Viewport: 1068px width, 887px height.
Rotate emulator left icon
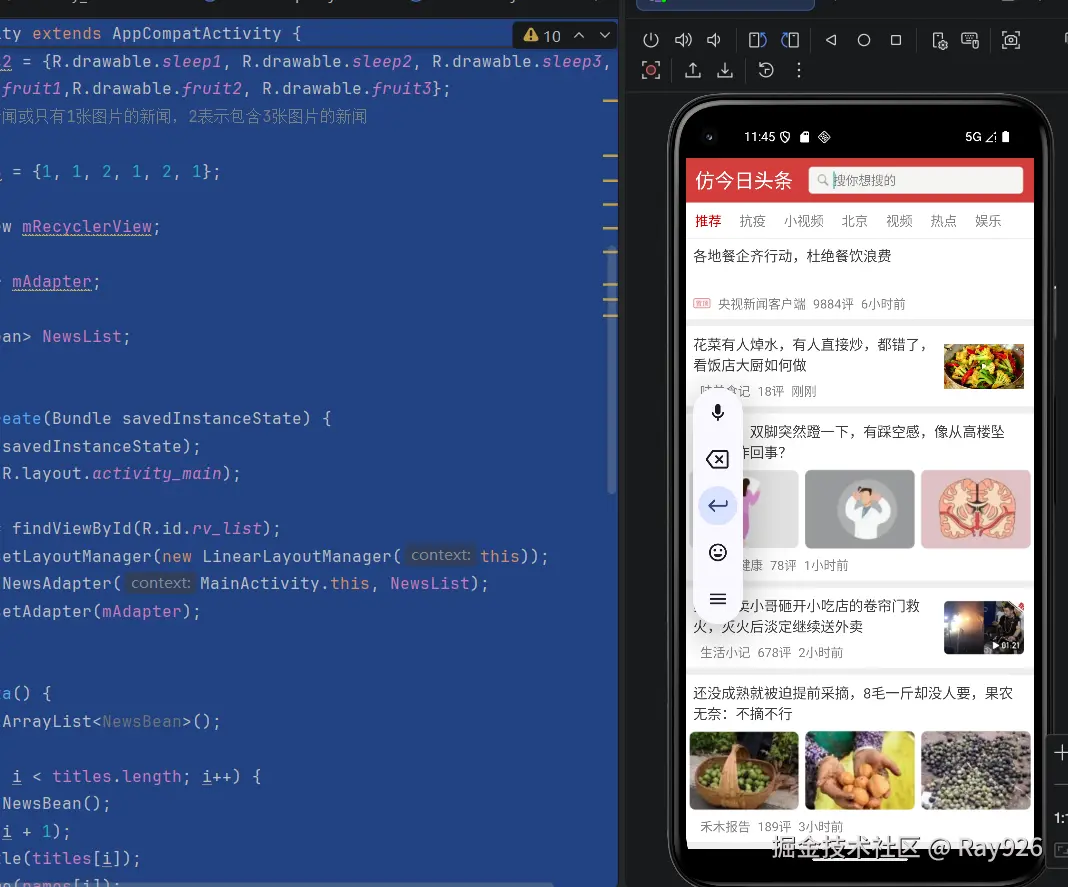tap(757, 40)
